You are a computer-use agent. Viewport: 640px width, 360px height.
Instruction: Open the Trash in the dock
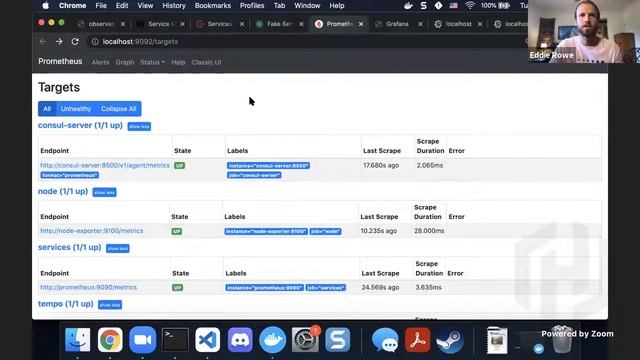(x=562, y=340)
